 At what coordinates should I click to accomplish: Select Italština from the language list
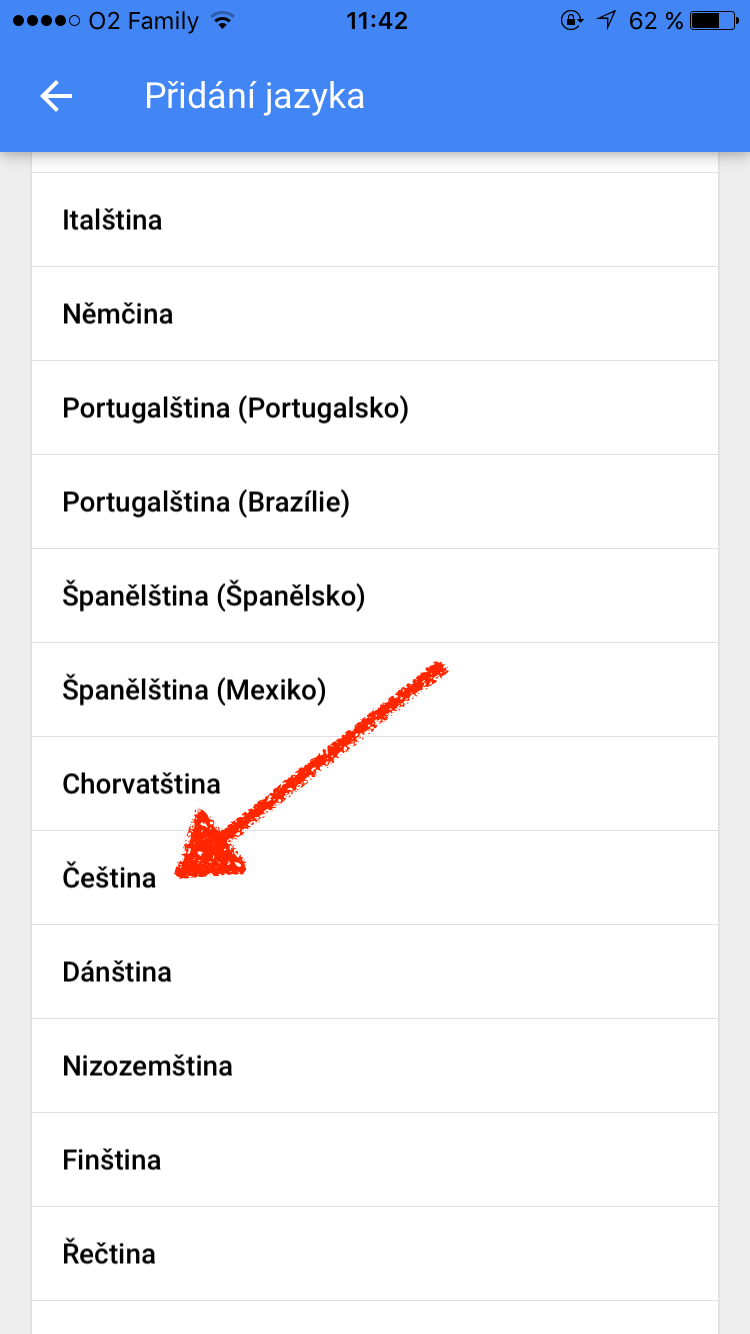pyautogui.click(x=112, y=220)
